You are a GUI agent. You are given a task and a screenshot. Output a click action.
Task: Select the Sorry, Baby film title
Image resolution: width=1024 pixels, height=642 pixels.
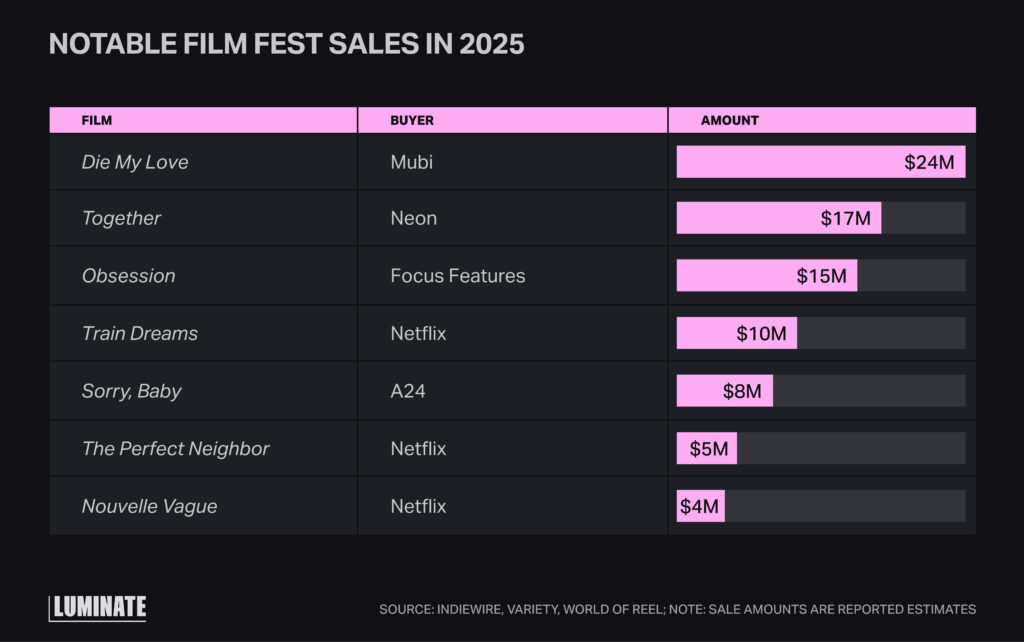(131, 391)
